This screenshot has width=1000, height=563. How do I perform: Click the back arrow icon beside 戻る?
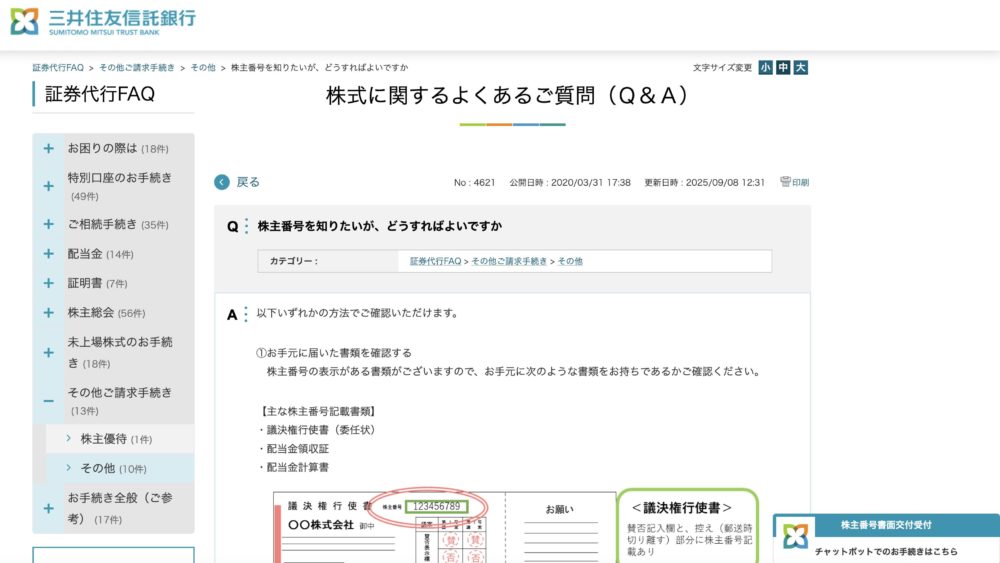pos(222,182)
